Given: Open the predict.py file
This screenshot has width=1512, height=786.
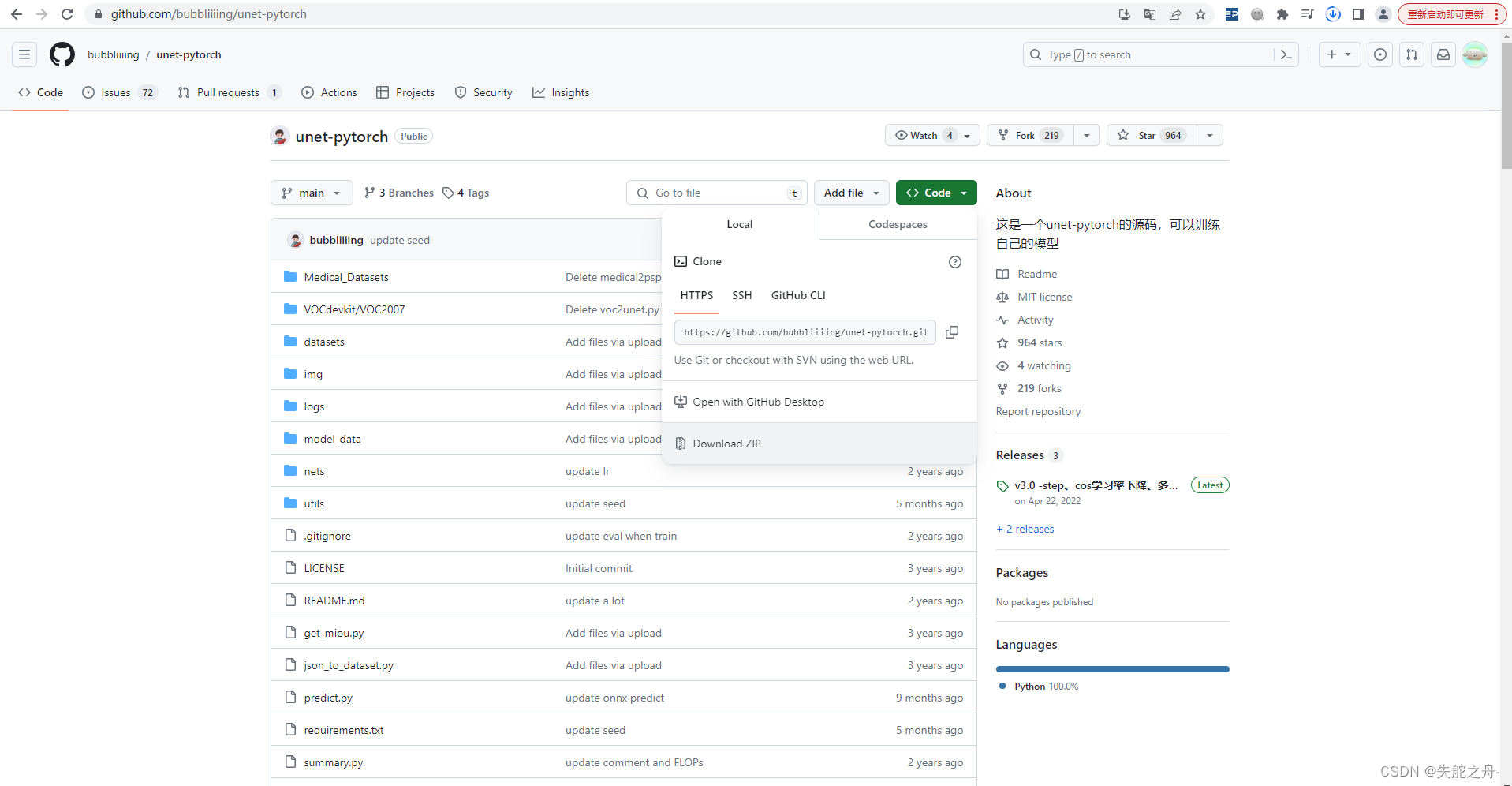Looking at the screenshot, I should [x=328, y=698].
